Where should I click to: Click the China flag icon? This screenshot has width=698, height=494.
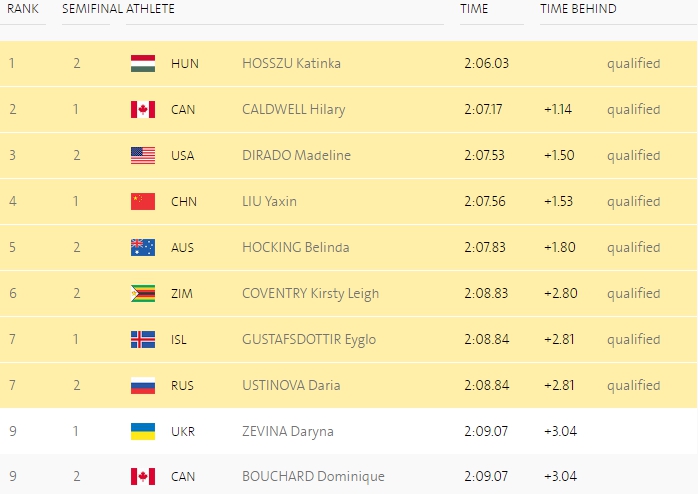(x=142, y=201)
